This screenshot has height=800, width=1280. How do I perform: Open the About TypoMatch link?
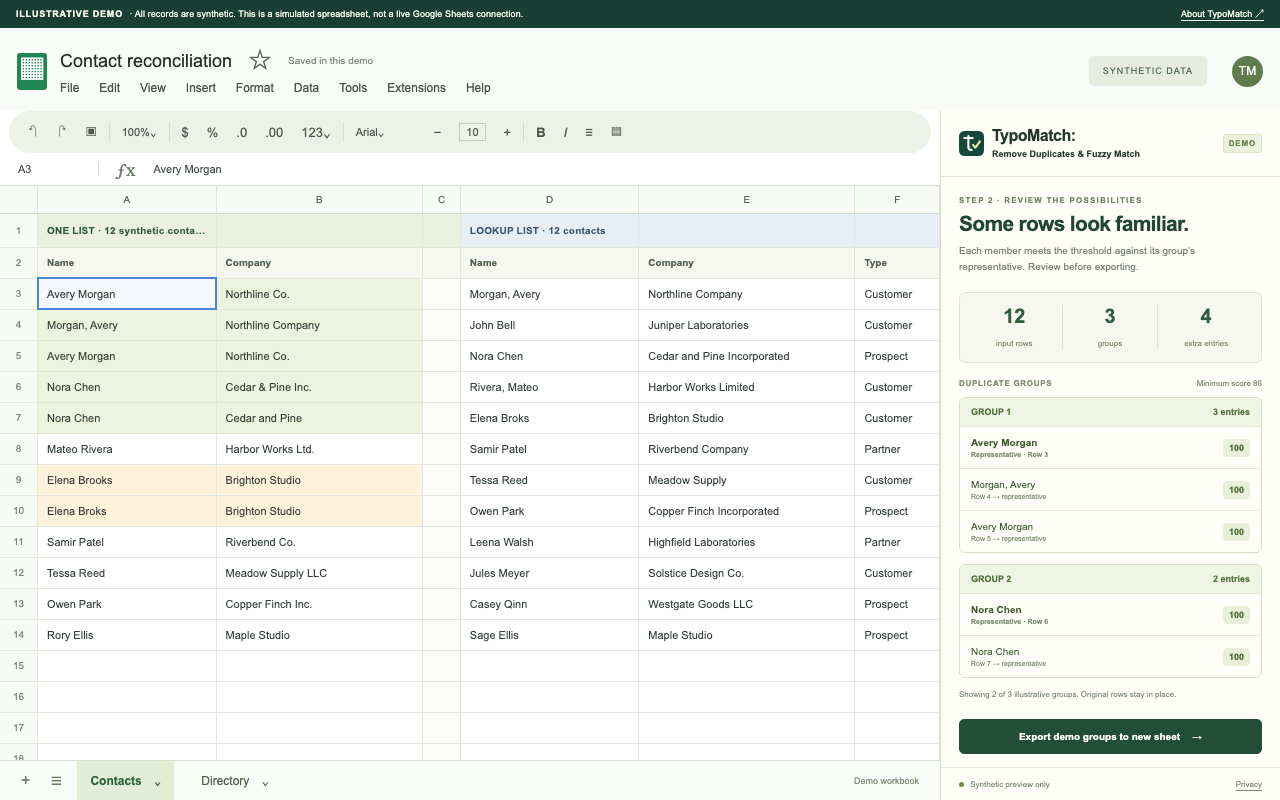point(1222,14)
